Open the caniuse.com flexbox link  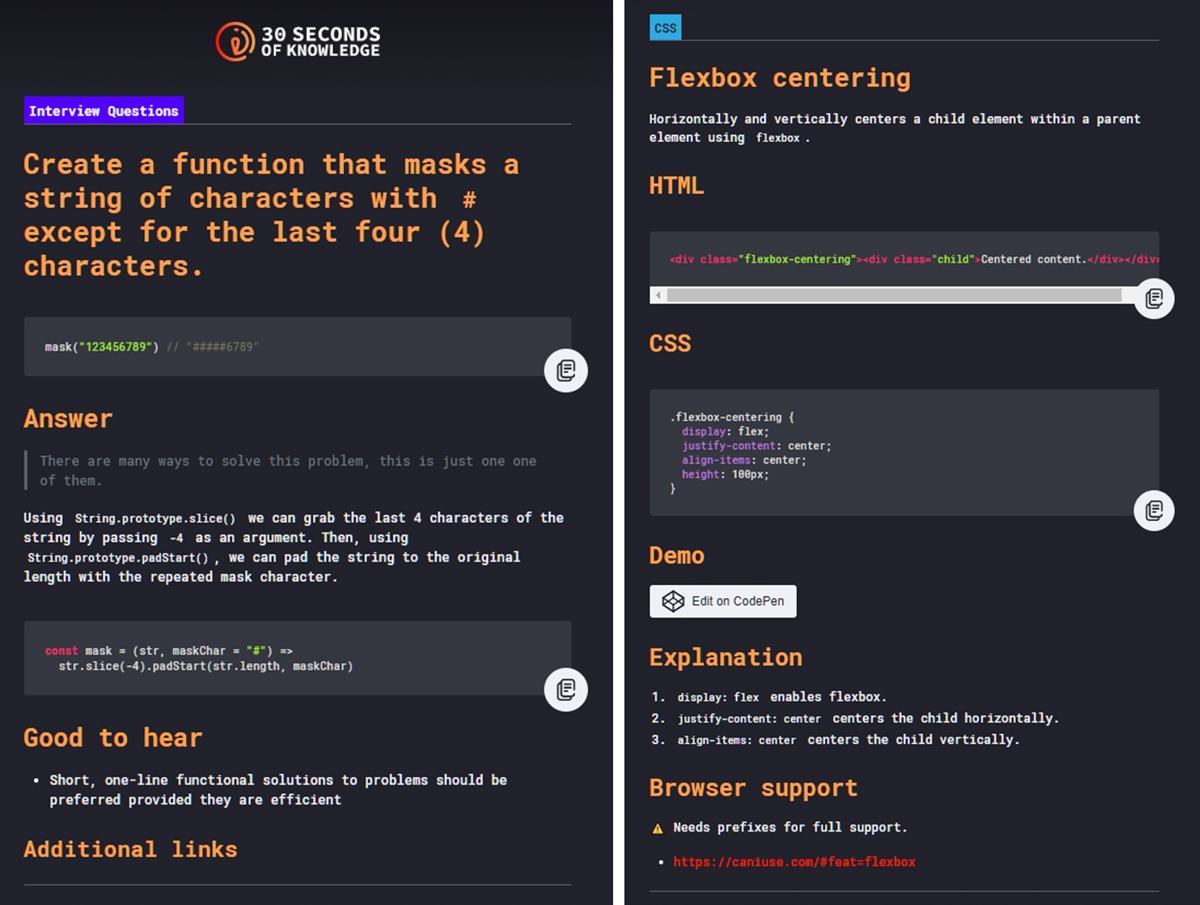[794, 861]
